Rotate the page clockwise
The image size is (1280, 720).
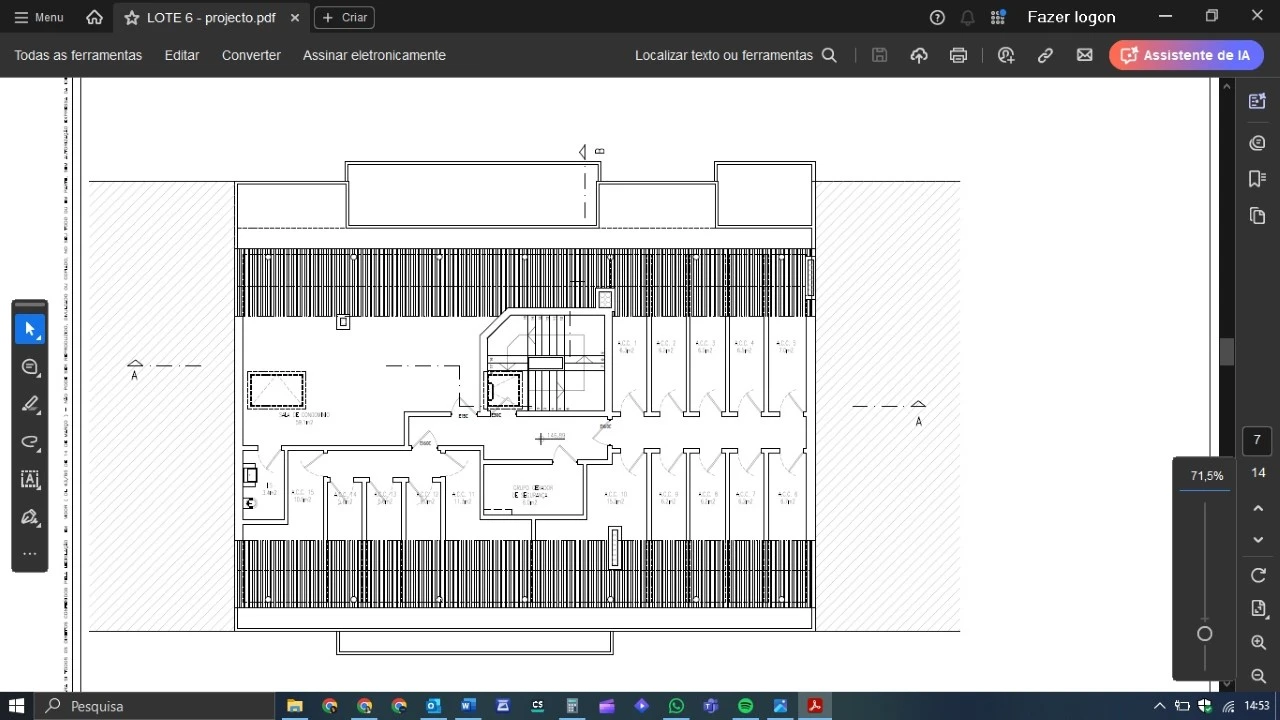coord(1258,575)
